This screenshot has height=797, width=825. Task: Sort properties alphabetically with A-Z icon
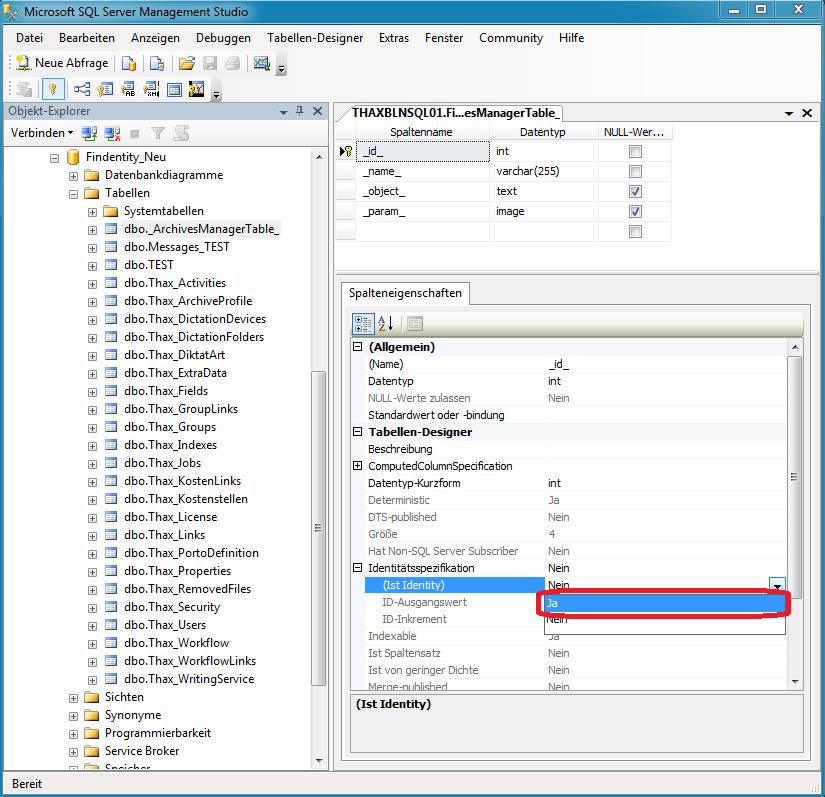(x=386, y=324)
